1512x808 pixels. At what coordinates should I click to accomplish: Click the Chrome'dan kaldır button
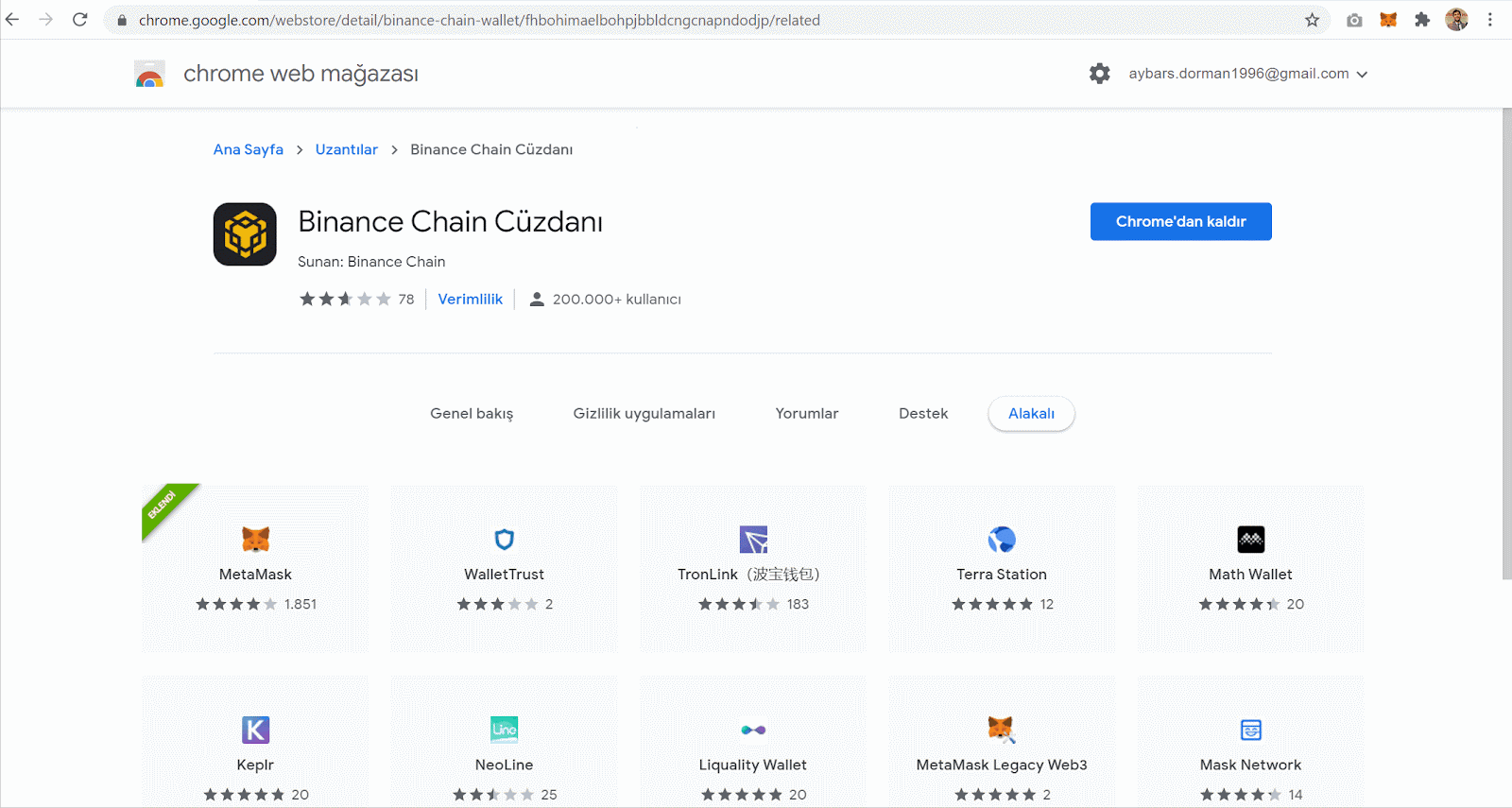[1180, 221]
